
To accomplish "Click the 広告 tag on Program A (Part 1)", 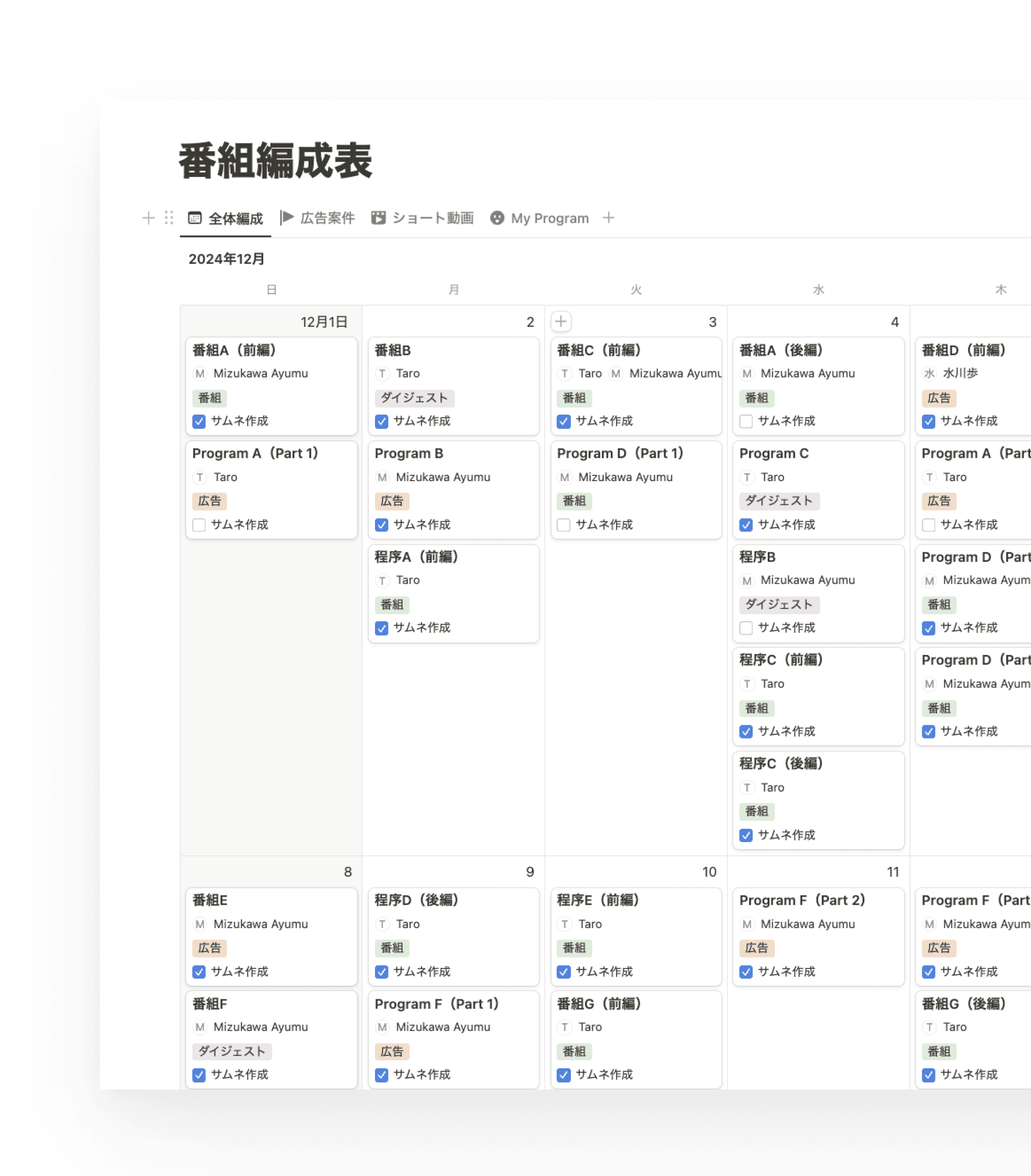I will [209, 501].
